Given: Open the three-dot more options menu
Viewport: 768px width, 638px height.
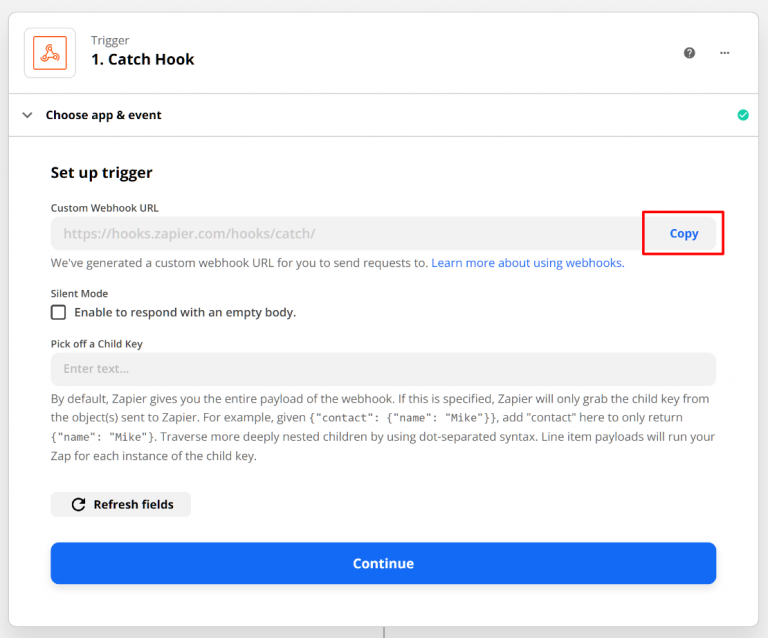Looking at the screenshot, I should [x=725, y=53].
